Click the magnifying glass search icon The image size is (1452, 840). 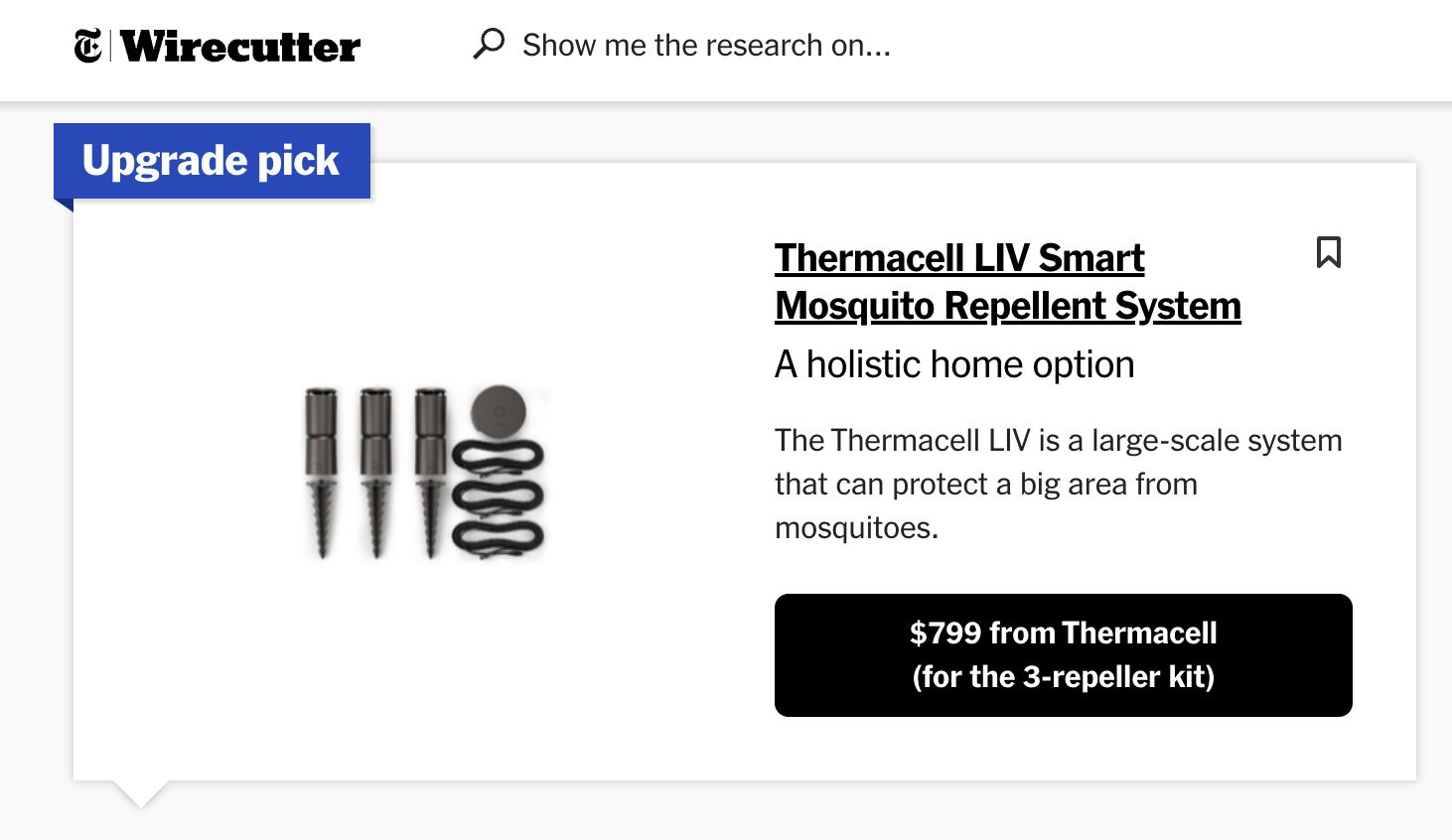point(489,44)
